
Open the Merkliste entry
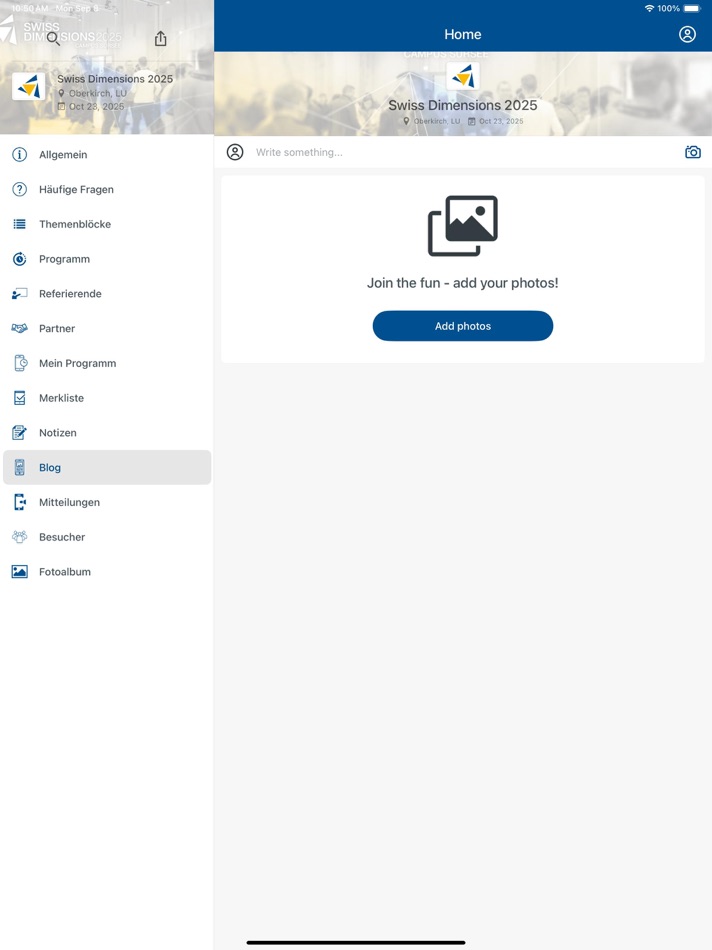click(107, 398)
